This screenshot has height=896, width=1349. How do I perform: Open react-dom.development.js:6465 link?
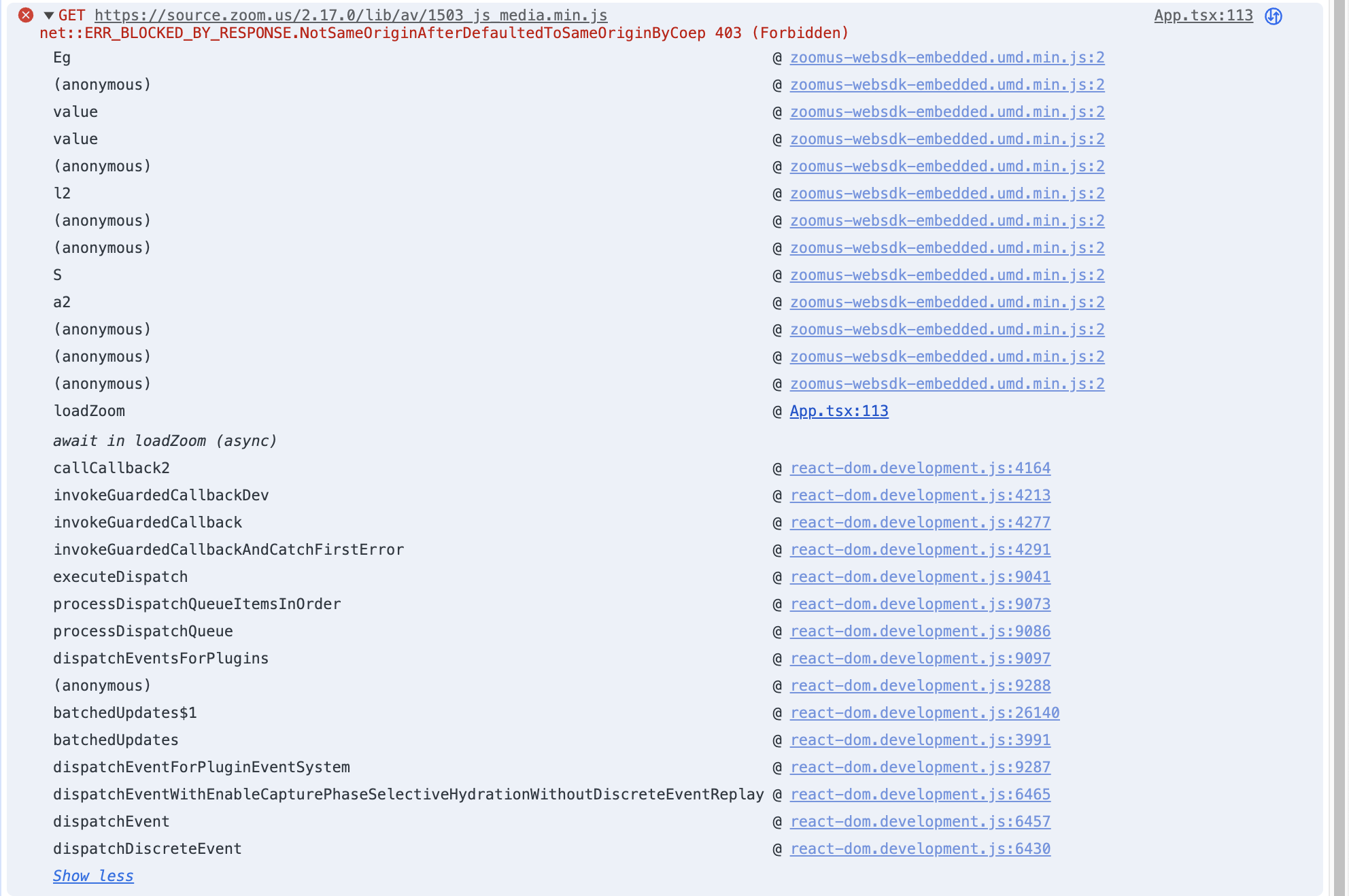tap(920, 794)
